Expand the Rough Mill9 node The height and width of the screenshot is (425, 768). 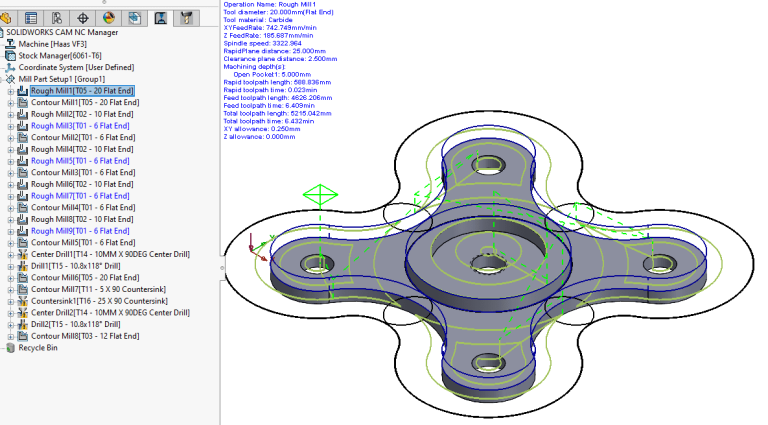(x=11, y=232)
